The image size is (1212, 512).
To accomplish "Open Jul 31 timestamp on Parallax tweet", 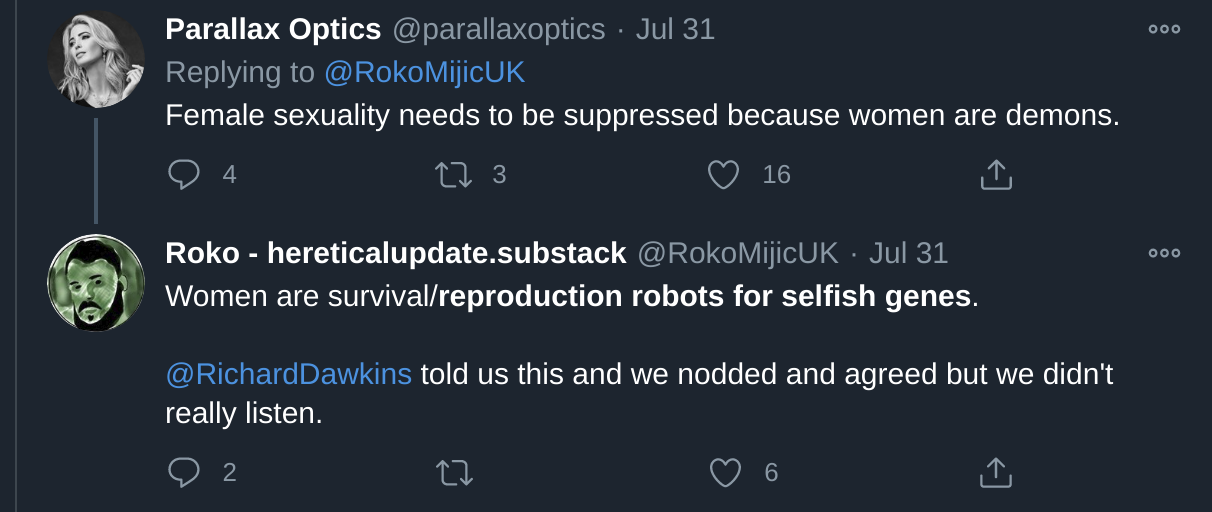I will click(x=675, y=30).
